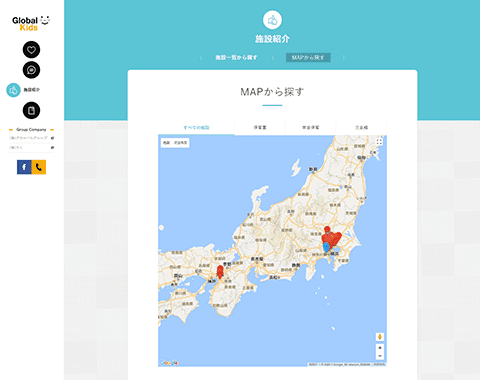Switch to the 保育園 tab
Screen dimensions: 480x380
tap(260, 128)
